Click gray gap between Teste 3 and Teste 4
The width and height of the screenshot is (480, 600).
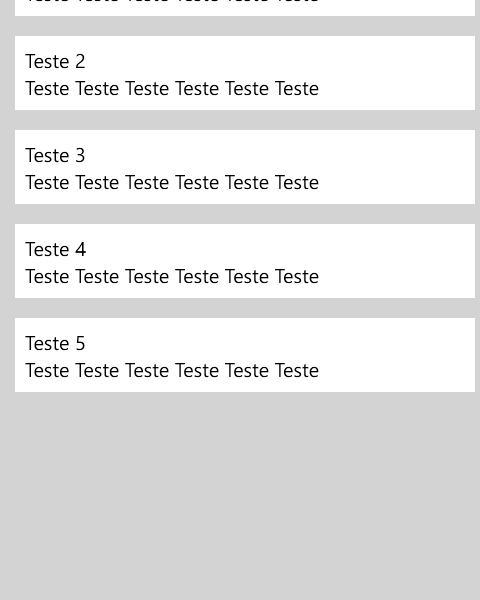(x=245, y=214)
